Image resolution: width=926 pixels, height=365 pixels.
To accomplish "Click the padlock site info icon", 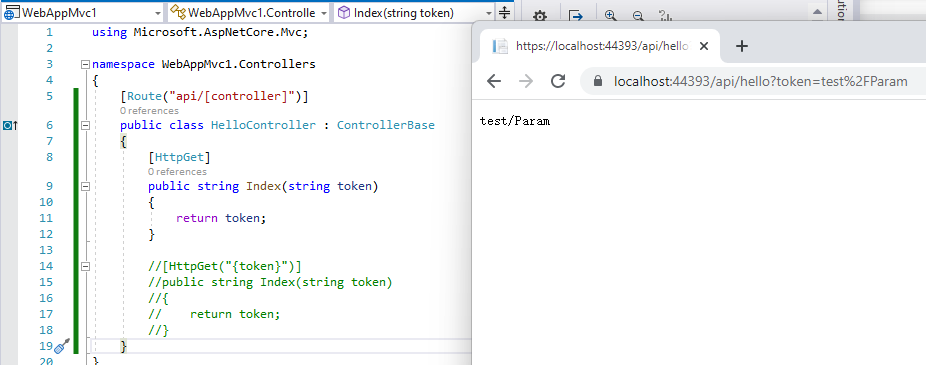I will click(x=598, y=82).
